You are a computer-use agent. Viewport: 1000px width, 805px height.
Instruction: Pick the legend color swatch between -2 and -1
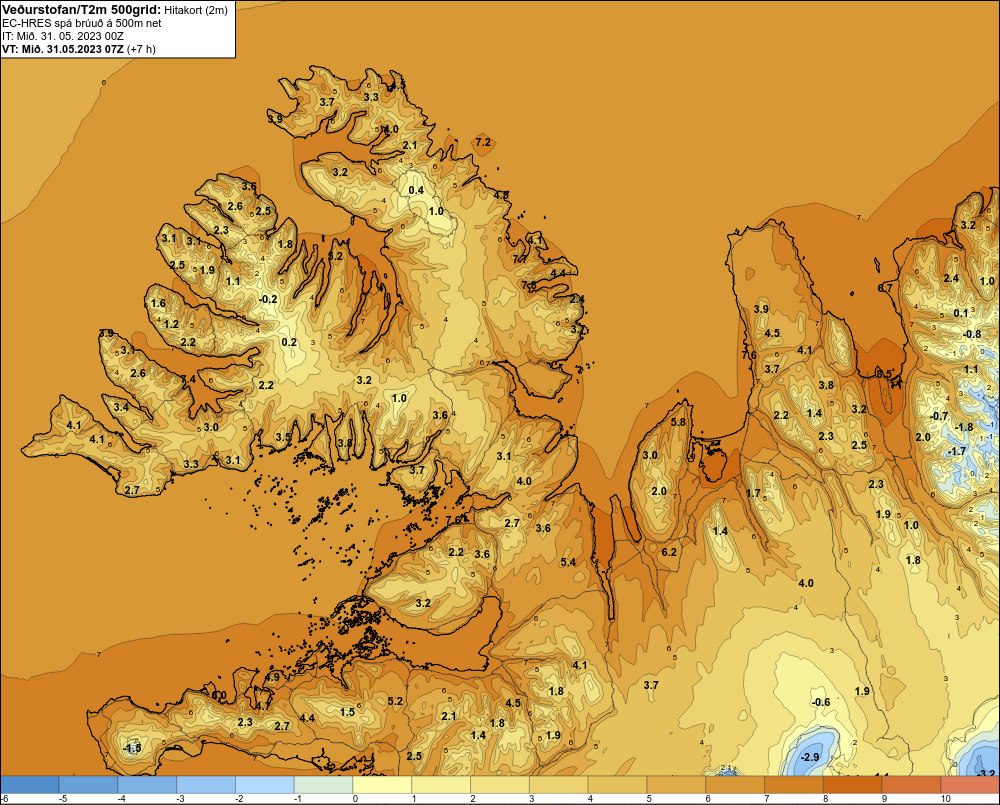(x=265, y=785)
